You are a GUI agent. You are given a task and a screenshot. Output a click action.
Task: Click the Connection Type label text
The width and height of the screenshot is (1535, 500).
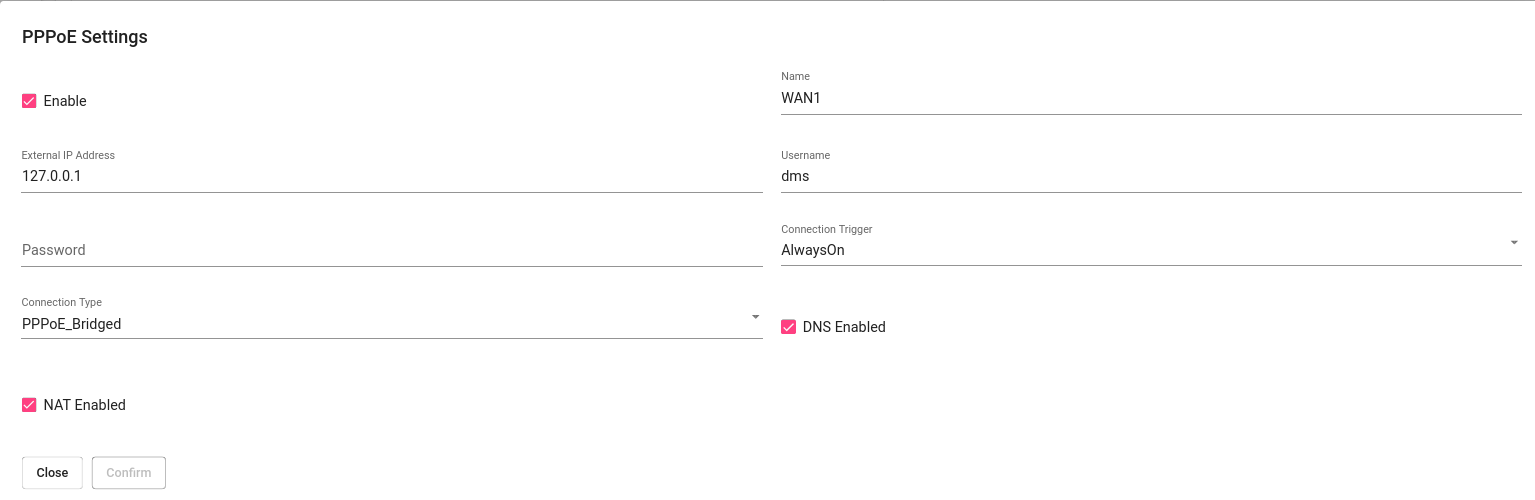coord(62,302)
